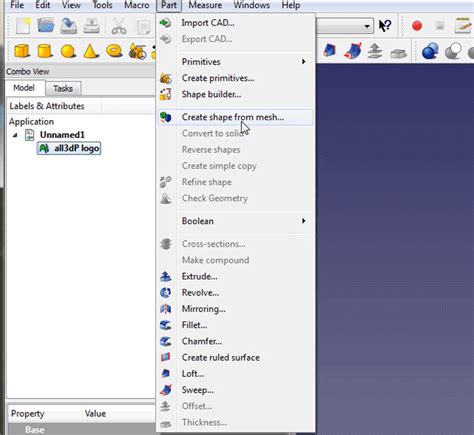
Task: Collapse the Unnamed1 document tree node
Action: click(x=15, y=135)
